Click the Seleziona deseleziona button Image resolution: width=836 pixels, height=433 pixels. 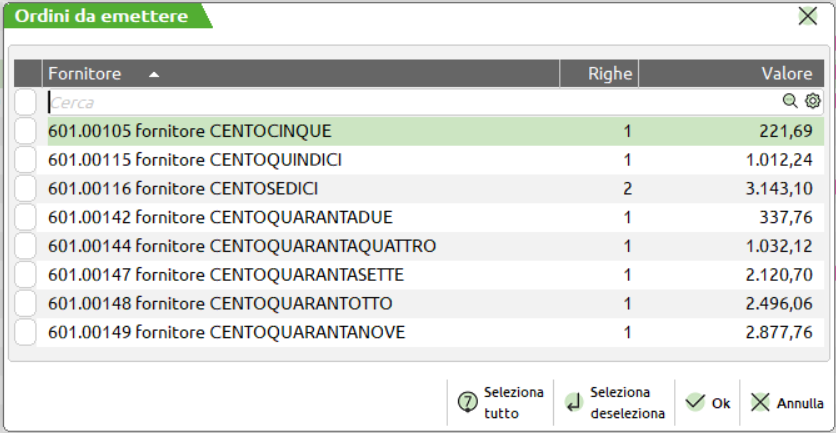(x=614, y=402)
